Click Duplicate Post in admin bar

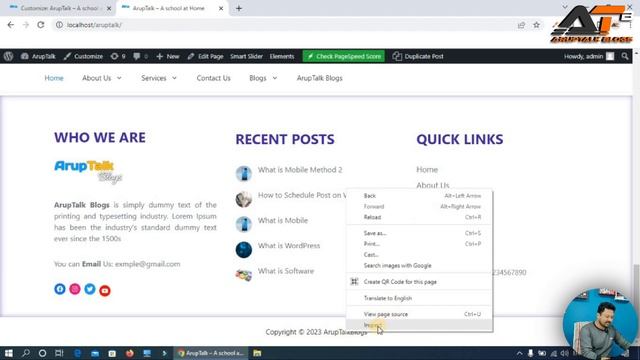click(418, 56)
